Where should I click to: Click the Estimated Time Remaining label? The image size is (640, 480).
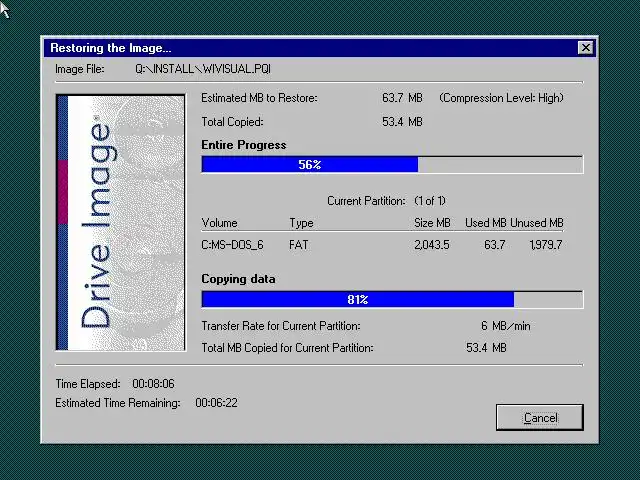[x=118, y=403]
